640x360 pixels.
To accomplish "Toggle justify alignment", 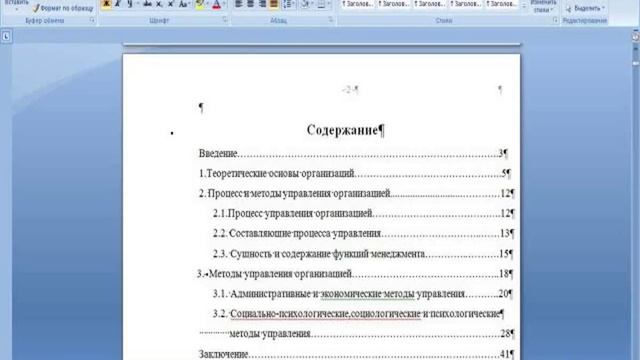I will 273,4.
